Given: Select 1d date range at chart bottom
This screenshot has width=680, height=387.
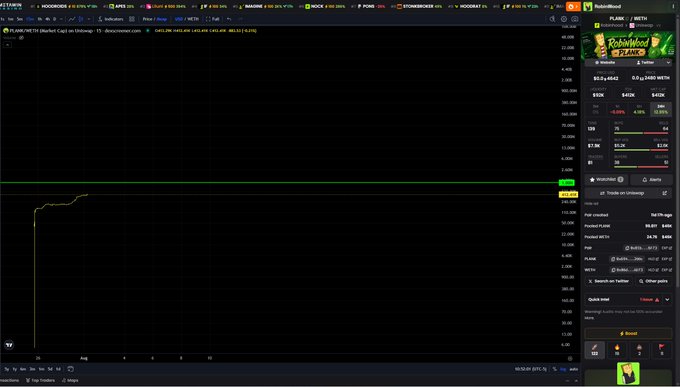Looking at the screenshot, I should coord(58,369).
